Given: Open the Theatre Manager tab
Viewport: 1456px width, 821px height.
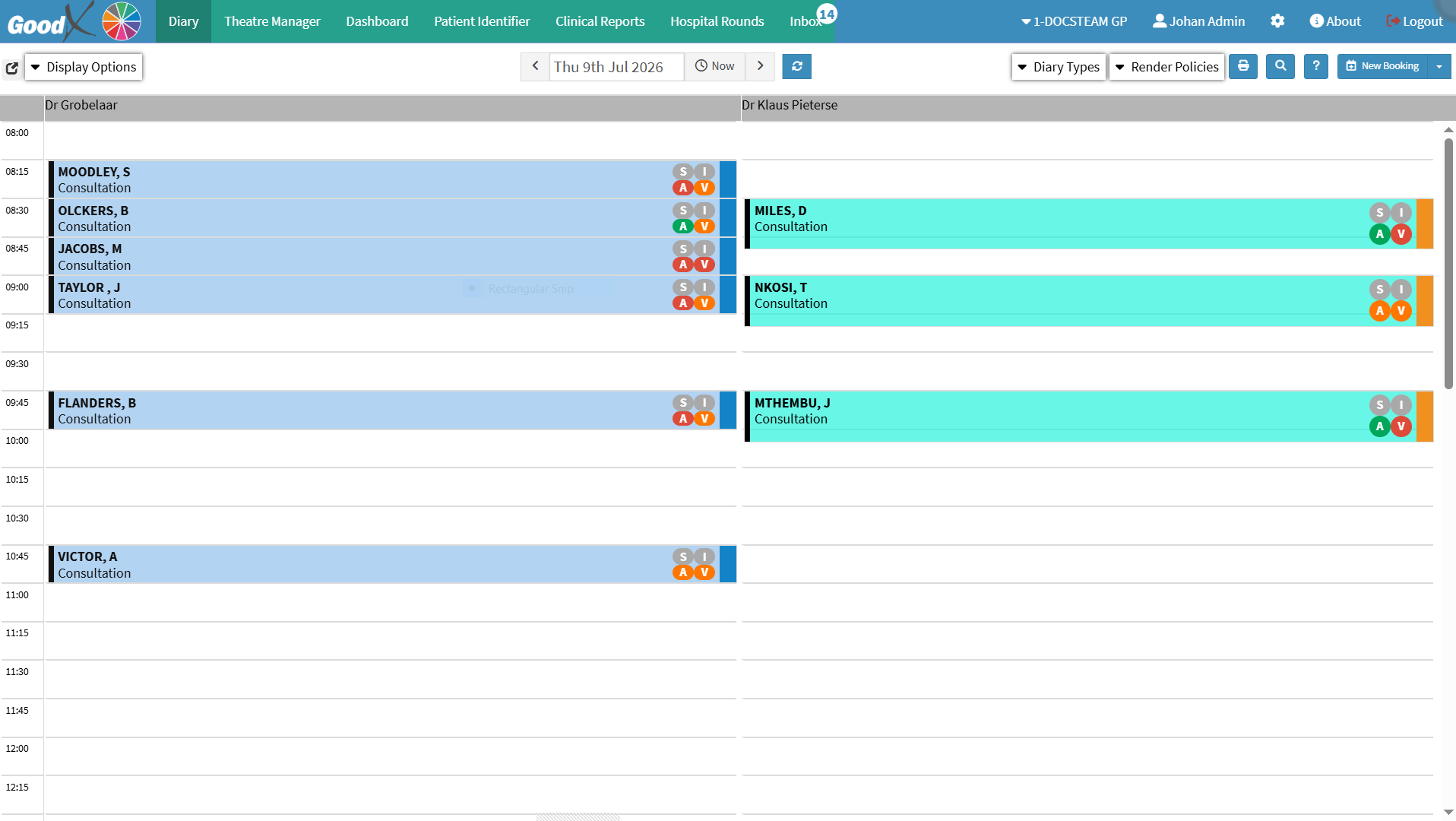Looking at the screenshot, I should tap(272, 21).
